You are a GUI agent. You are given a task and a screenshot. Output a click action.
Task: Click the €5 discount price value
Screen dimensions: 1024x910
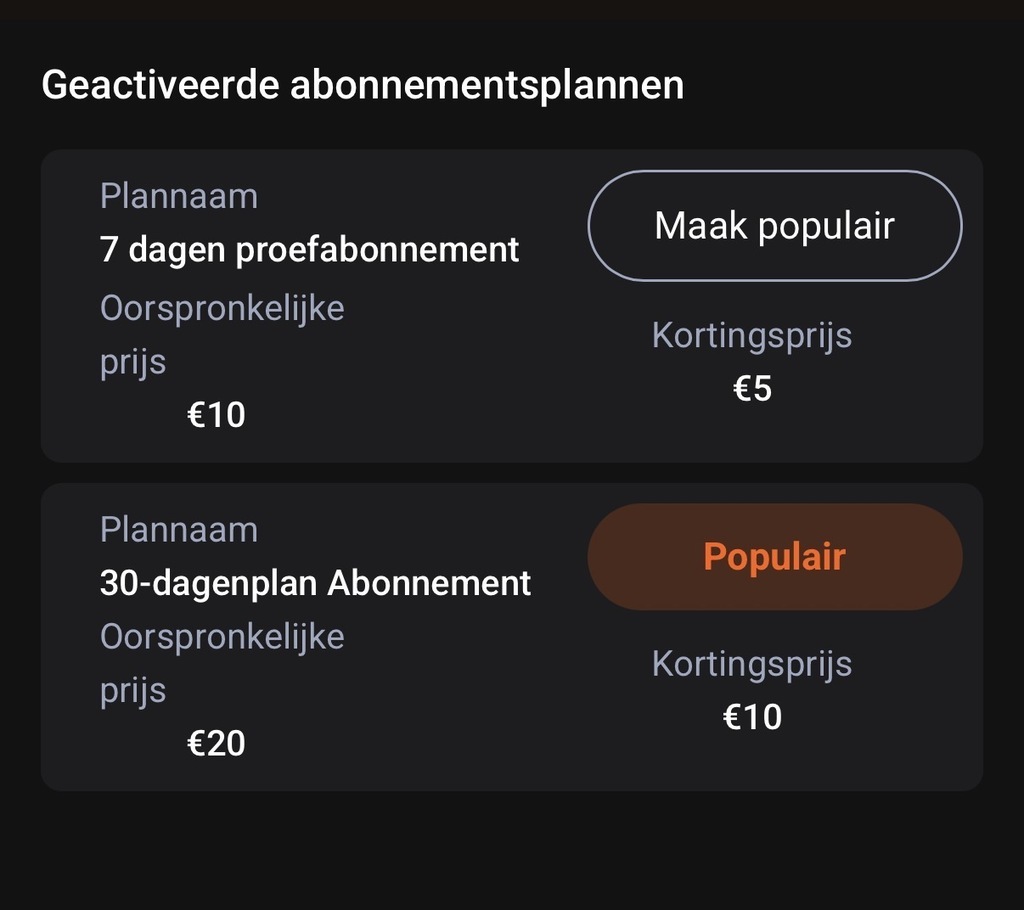point(752,388)
